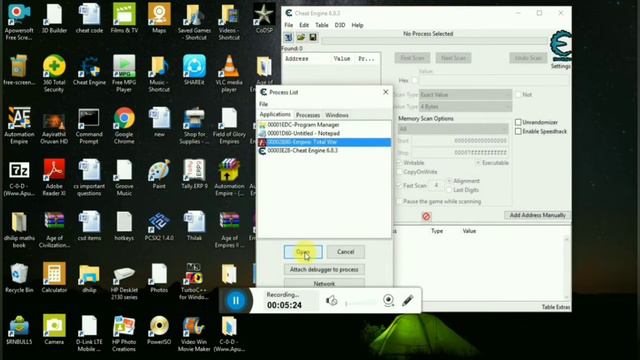Click the recorder speaker volume icon
Screen dimensions: 640x360
tap(331, 301)
